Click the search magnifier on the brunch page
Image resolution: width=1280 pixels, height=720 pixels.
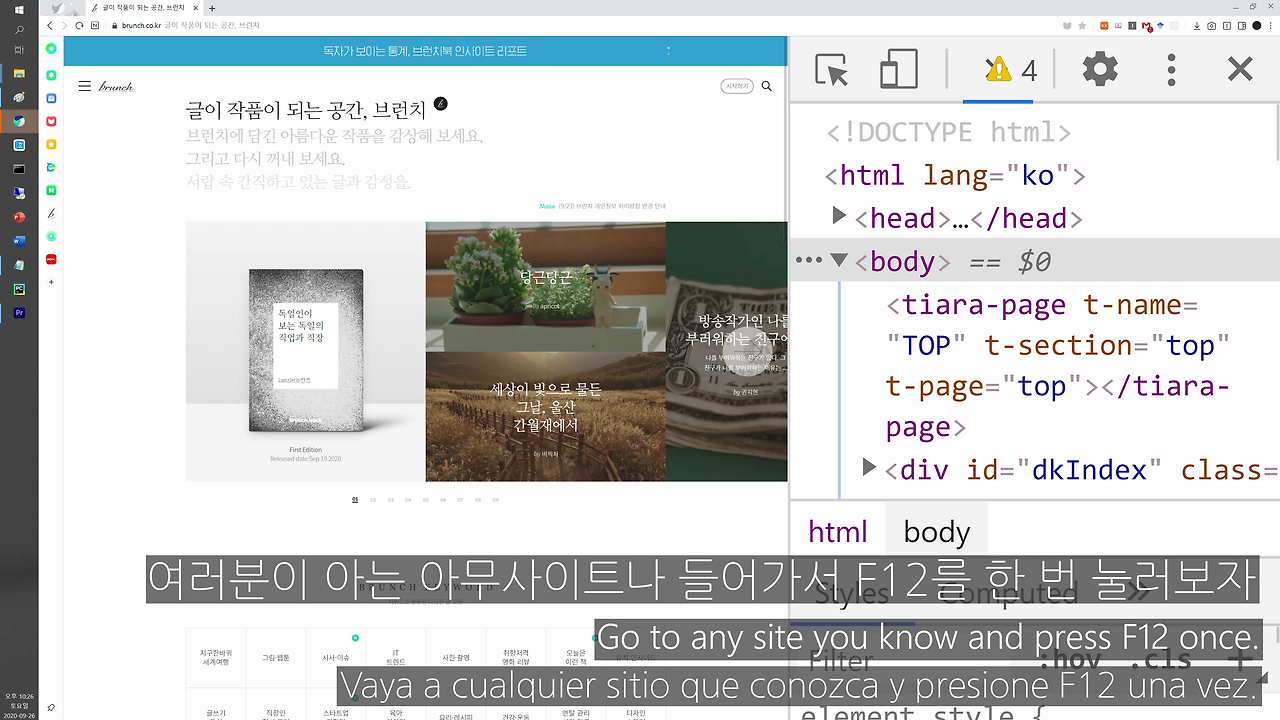pyautogui.click(x=766, y=86)
